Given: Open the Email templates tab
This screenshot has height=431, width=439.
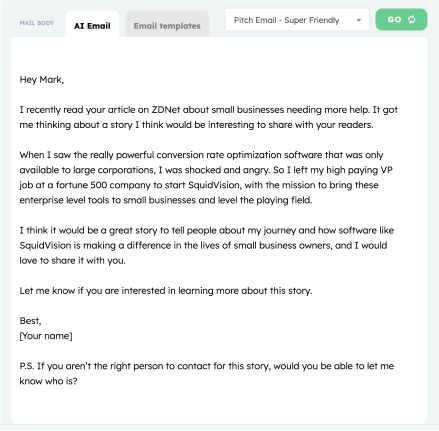Looking at the screenshot, I should (167, 25).
